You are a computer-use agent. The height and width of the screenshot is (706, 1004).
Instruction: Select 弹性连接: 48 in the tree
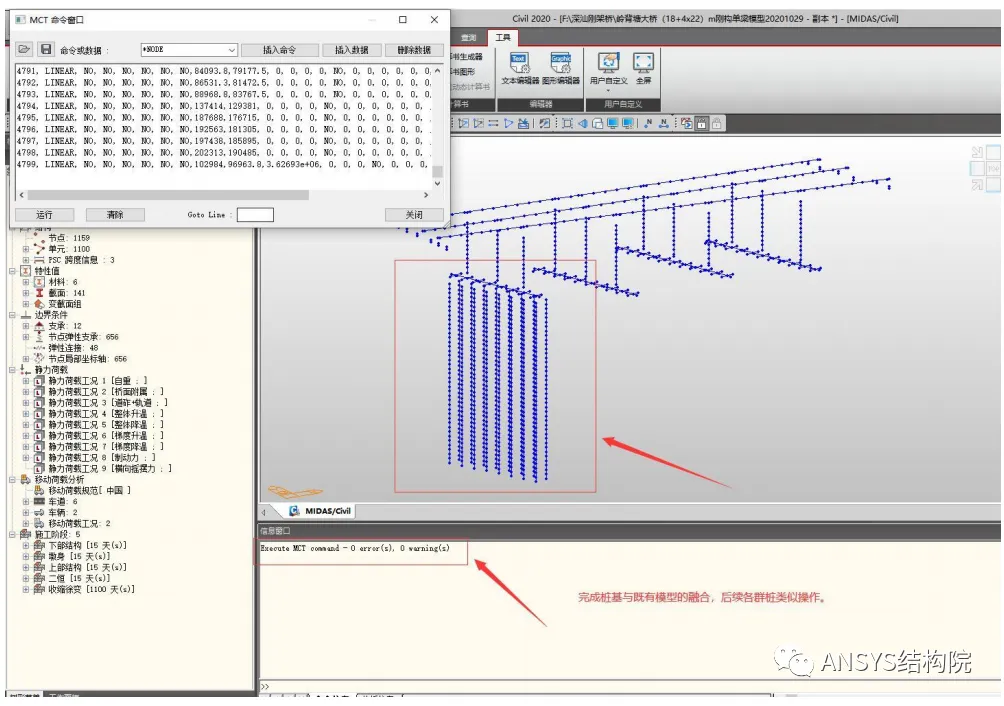73,348
